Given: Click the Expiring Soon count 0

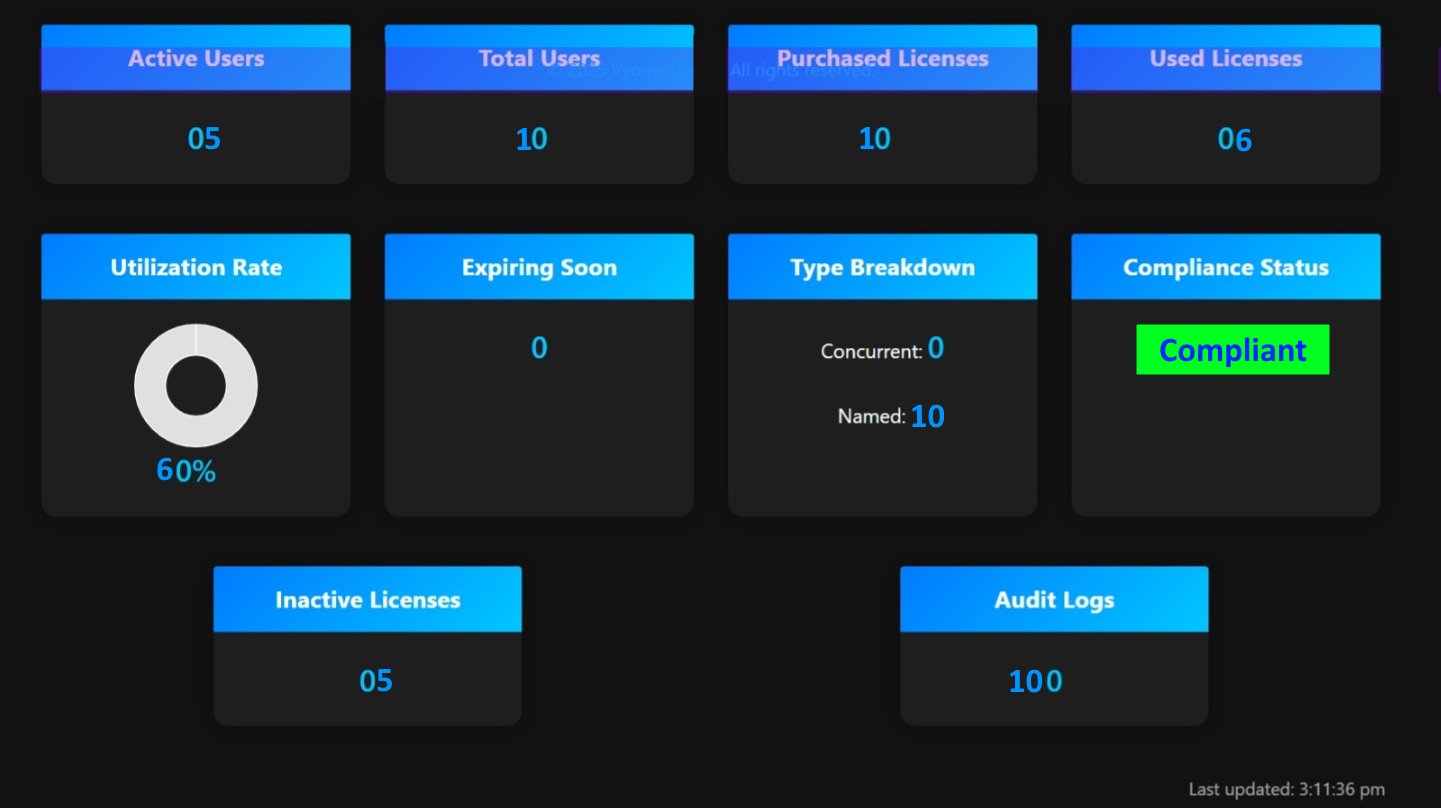Looking at the screenshot, I should pyautogui.click(x=539, y=348).
